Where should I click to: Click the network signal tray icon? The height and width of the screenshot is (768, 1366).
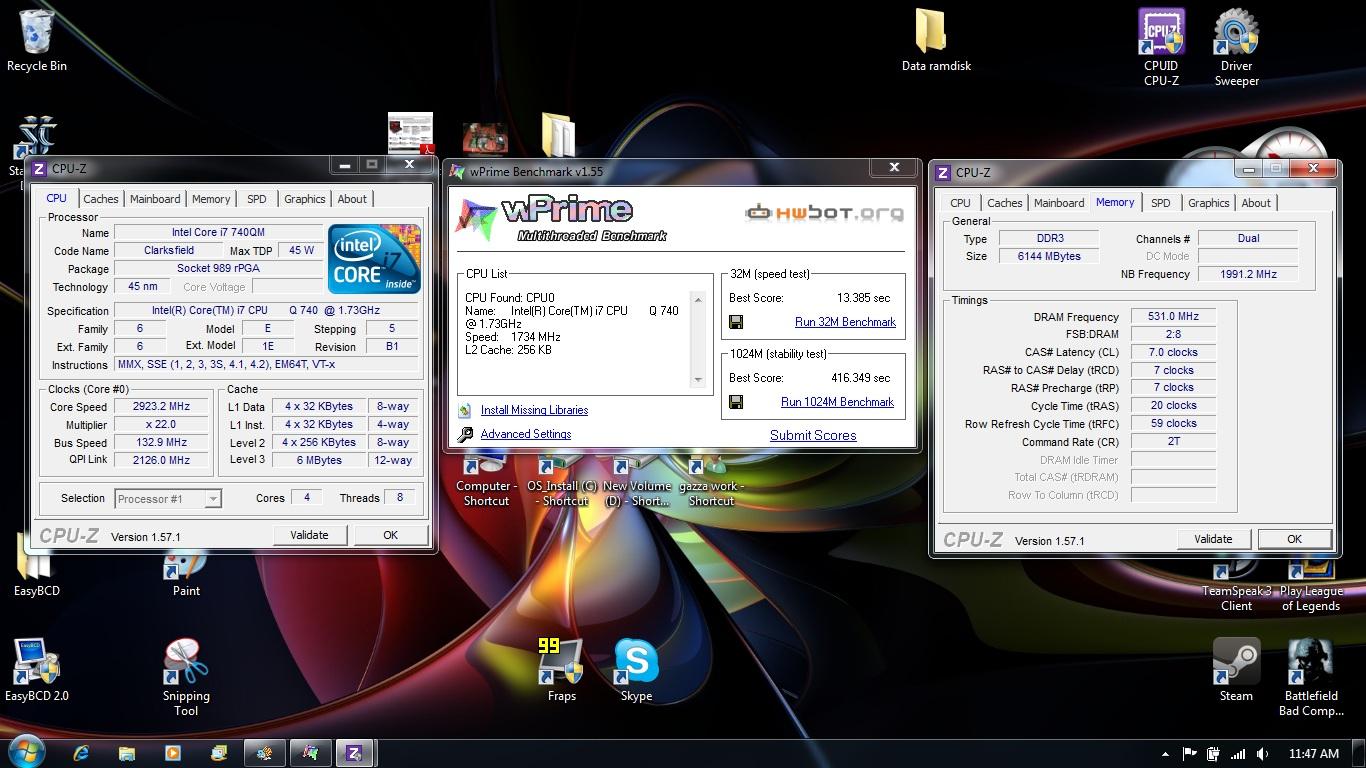click(x=1238, y=754)
